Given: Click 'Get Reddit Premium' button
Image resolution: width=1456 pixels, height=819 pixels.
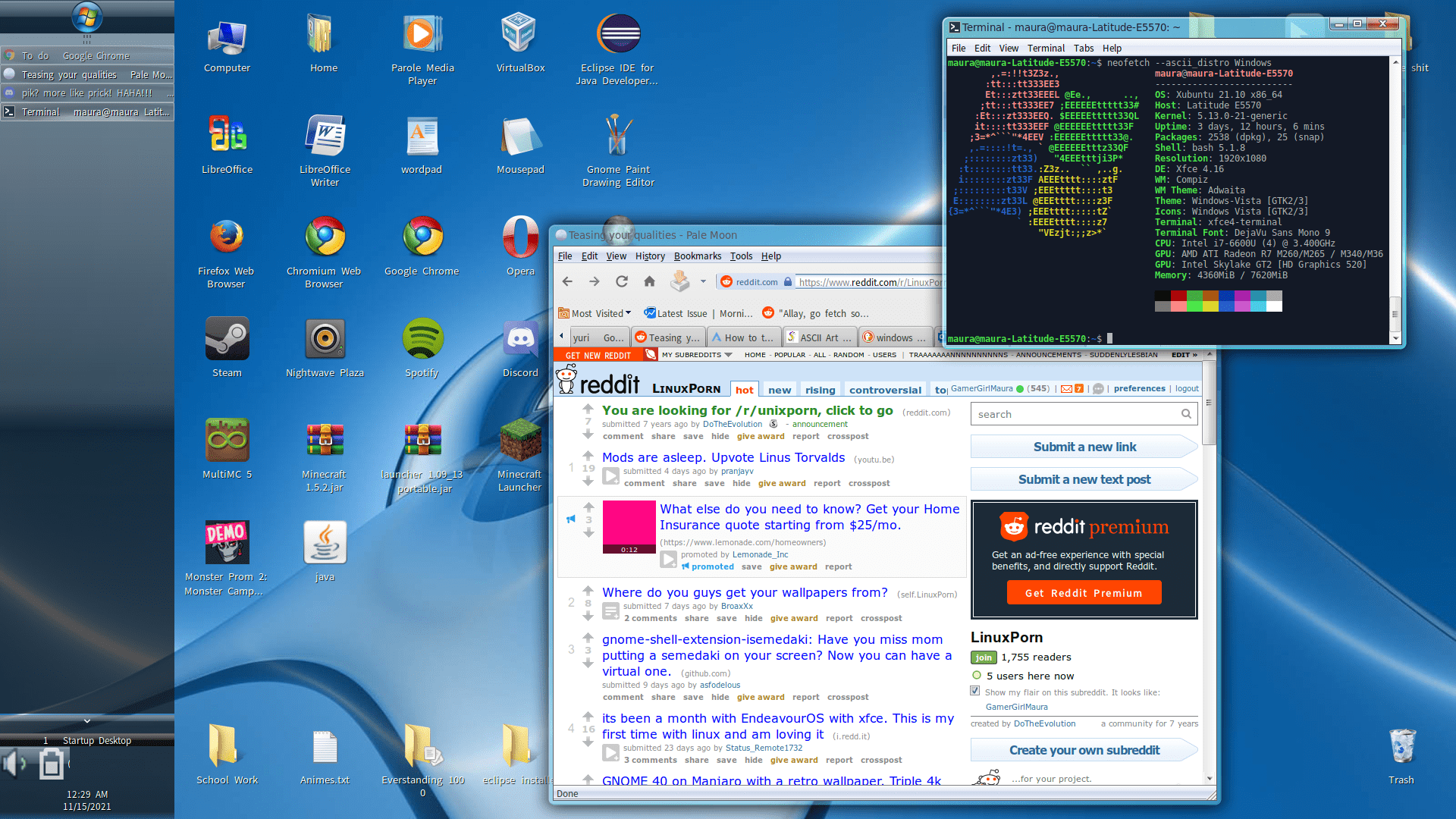Looking at the screenshot, I should click(1084, 593).
